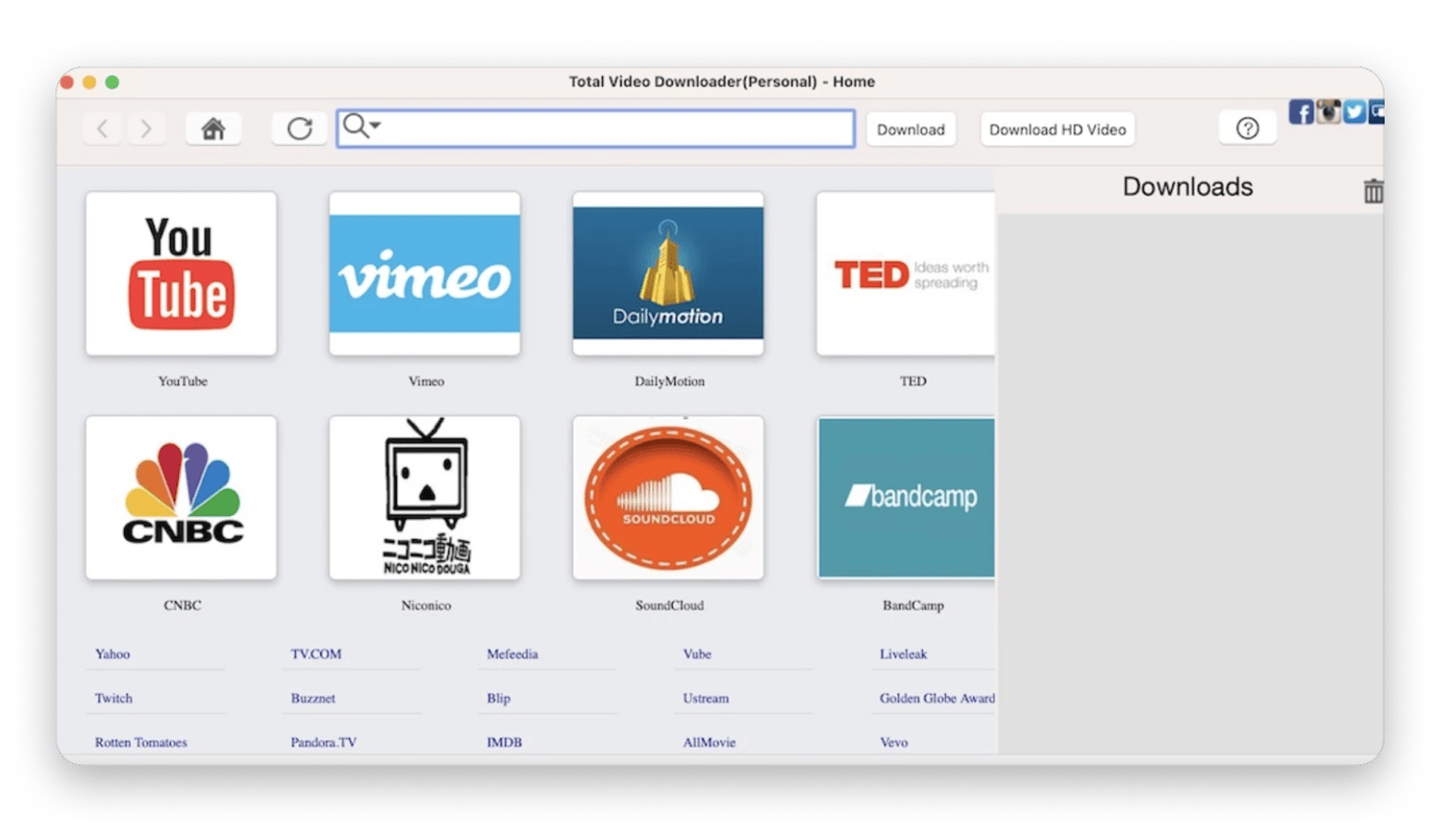Open the Vimeo tile

pyautogui.click(x=425, y=273)
